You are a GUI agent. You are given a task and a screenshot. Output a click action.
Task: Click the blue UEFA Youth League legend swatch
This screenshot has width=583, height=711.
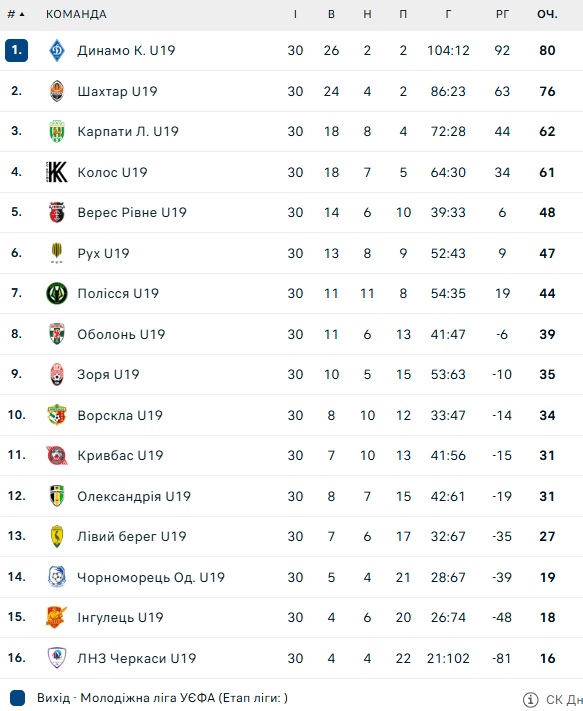17,698
